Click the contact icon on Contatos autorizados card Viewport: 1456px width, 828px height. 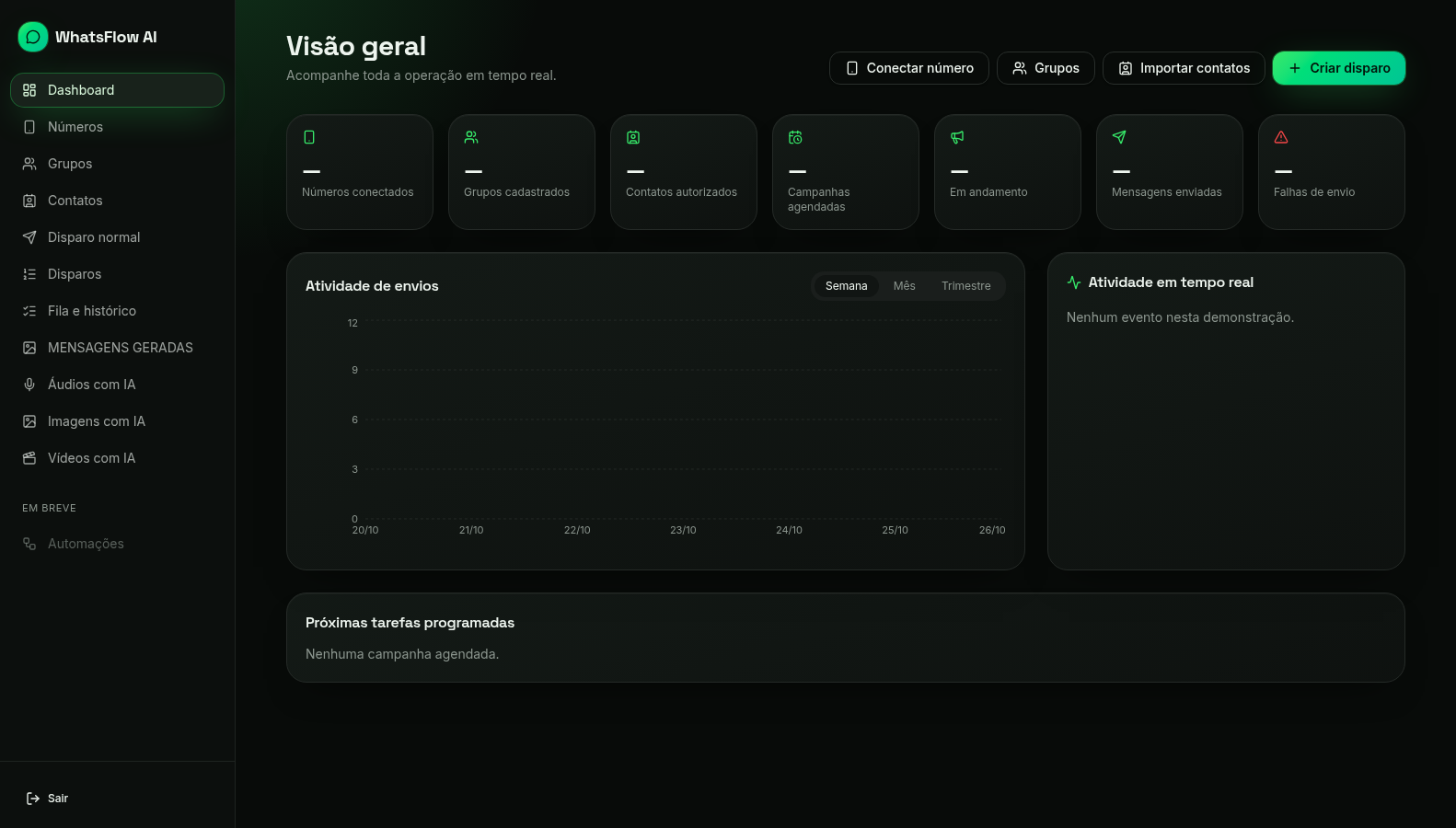(633, 137)
